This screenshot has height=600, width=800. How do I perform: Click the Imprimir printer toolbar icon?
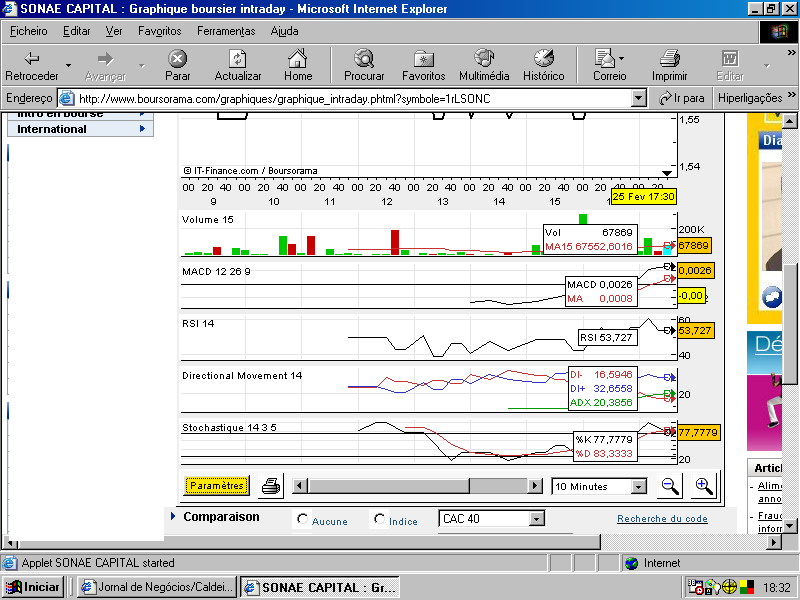[669, 59]
